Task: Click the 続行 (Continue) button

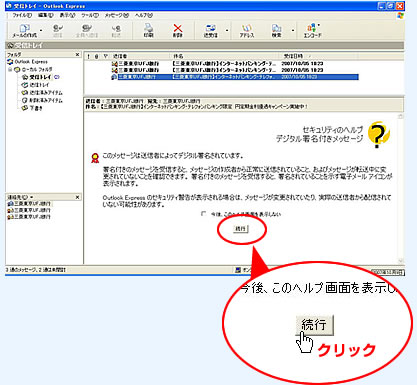Action: tap(241, 229)
